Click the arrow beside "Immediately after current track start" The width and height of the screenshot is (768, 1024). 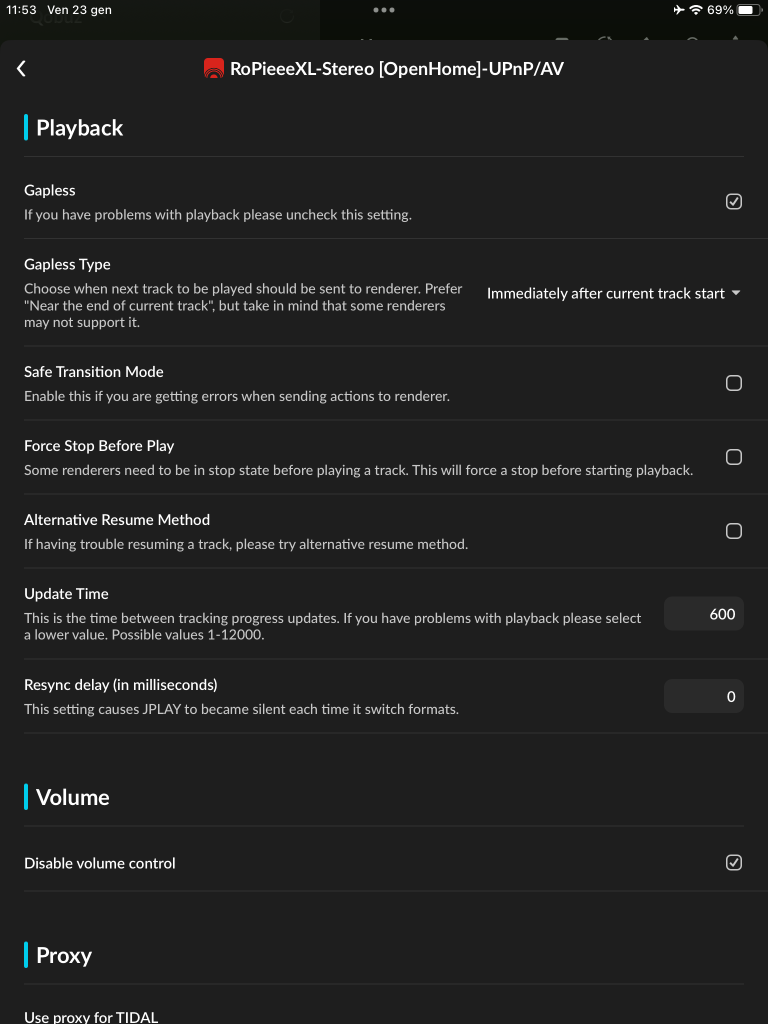[736, 293]
